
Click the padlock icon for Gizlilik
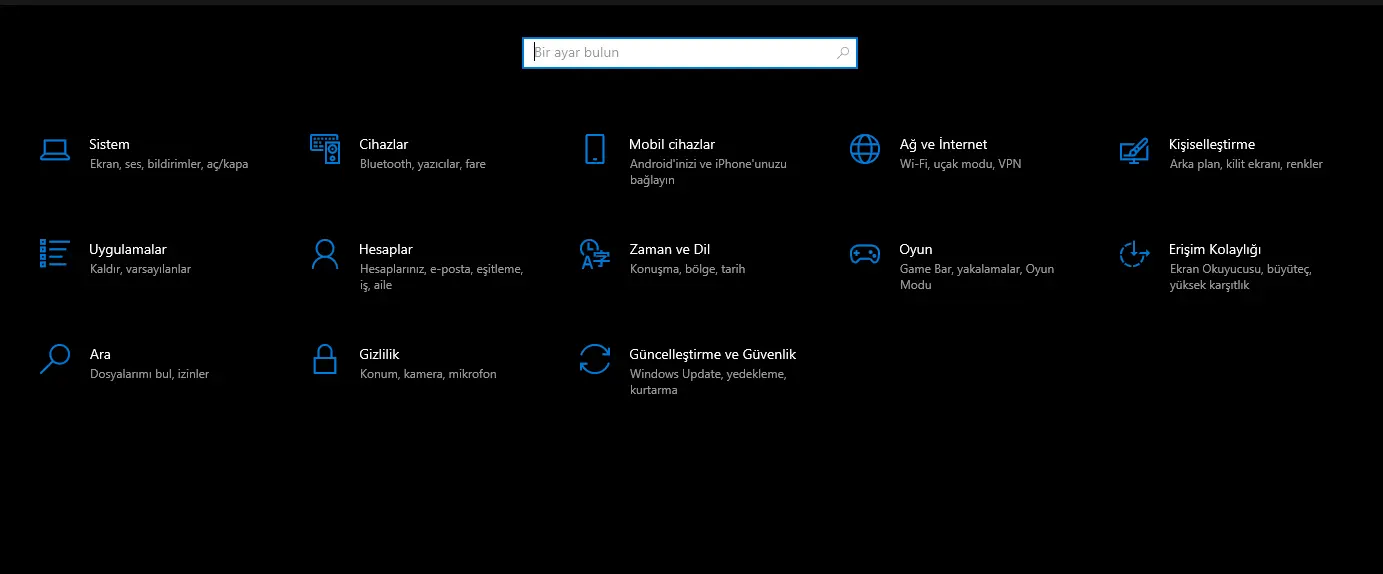click(x=324, y=359)
